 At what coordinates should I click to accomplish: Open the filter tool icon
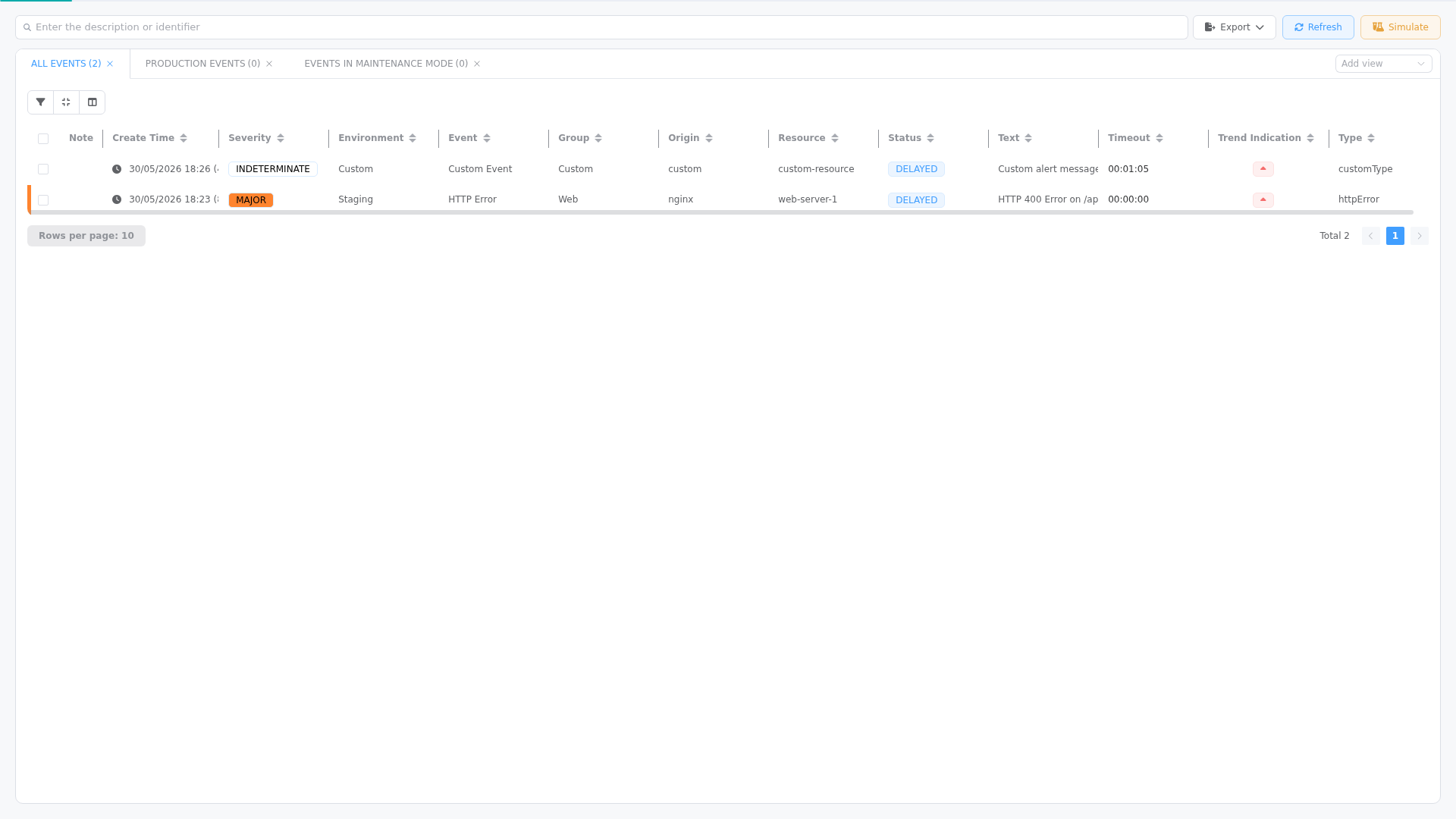(41, 102)
